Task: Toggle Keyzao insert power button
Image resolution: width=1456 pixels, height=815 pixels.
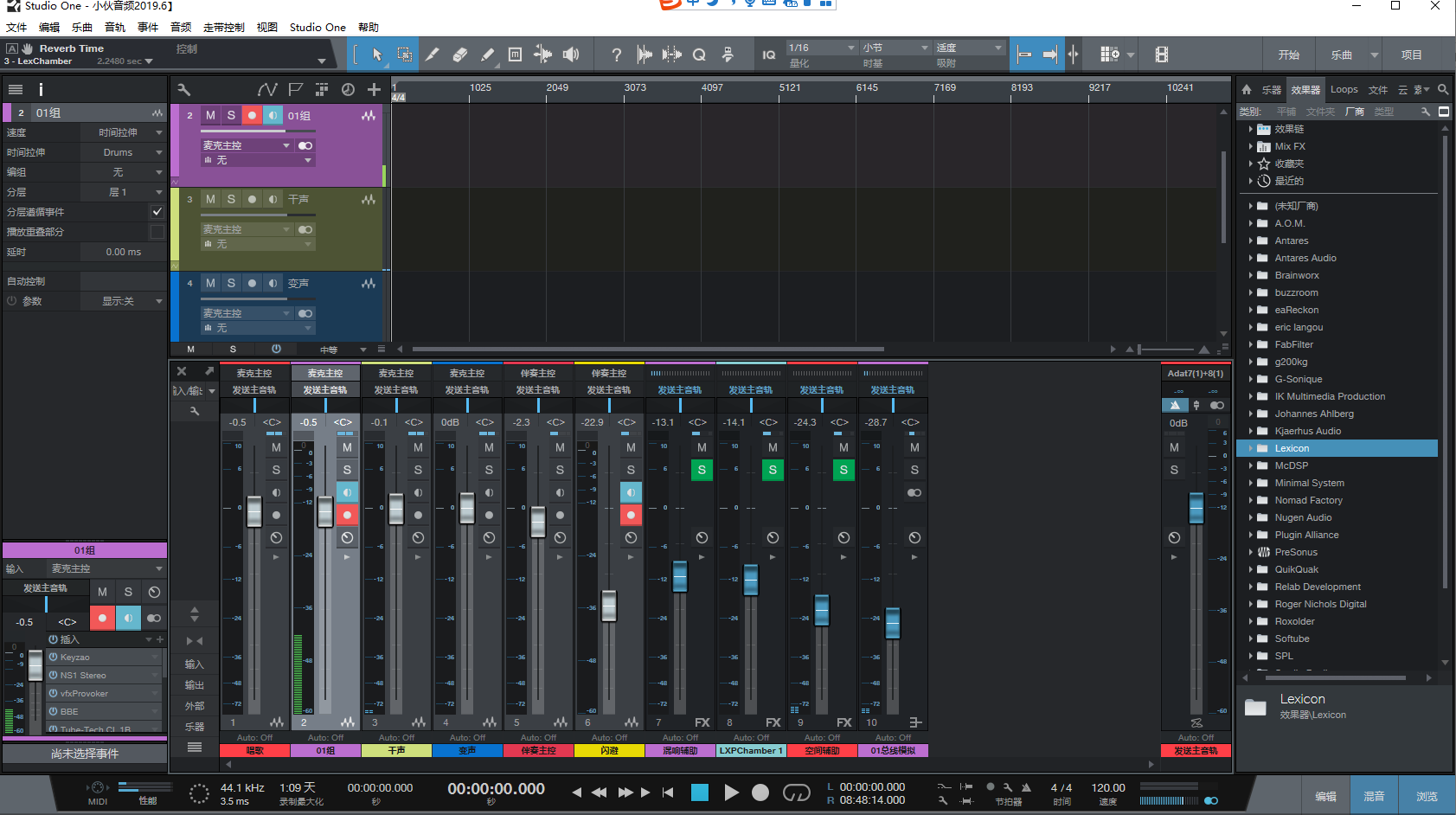Action: (53, 658)
